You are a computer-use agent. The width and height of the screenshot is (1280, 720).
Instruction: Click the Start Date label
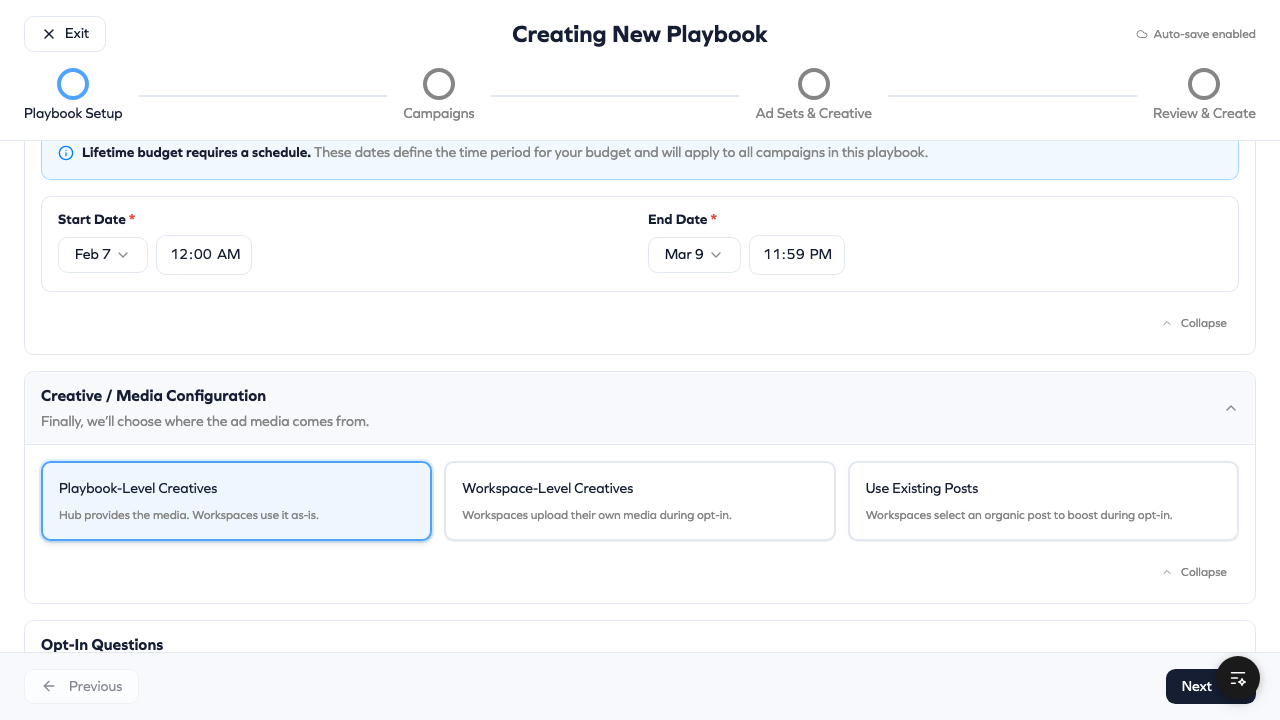coord(92,219)
